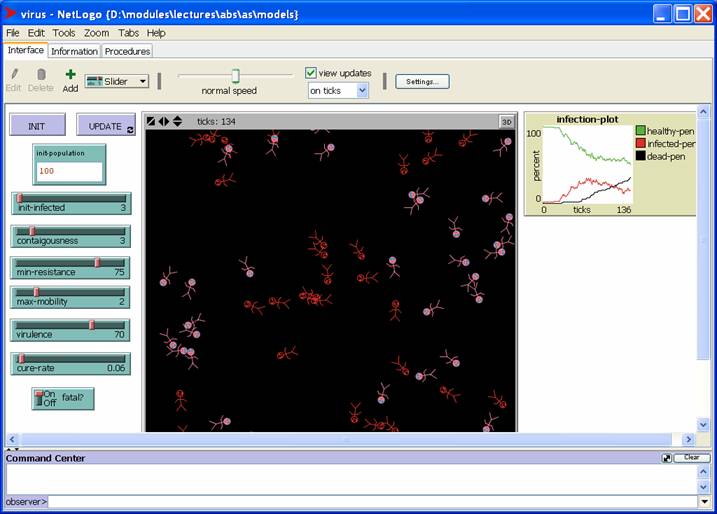Click the forever loop icon on the UPDATE button
Image resolution: width=717 pixels, height=514 pixels.
(x=130, y=130)
